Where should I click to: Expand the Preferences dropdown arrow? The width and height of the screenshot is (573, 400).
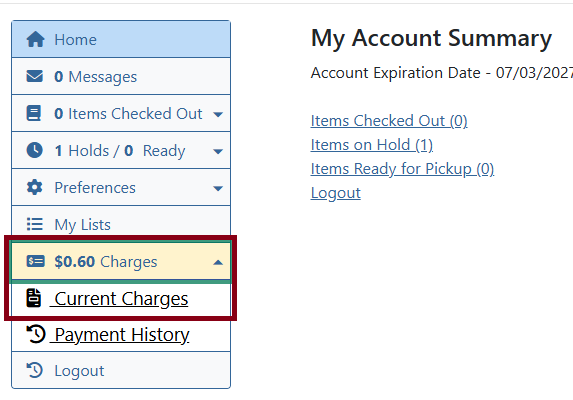point(218,188)
